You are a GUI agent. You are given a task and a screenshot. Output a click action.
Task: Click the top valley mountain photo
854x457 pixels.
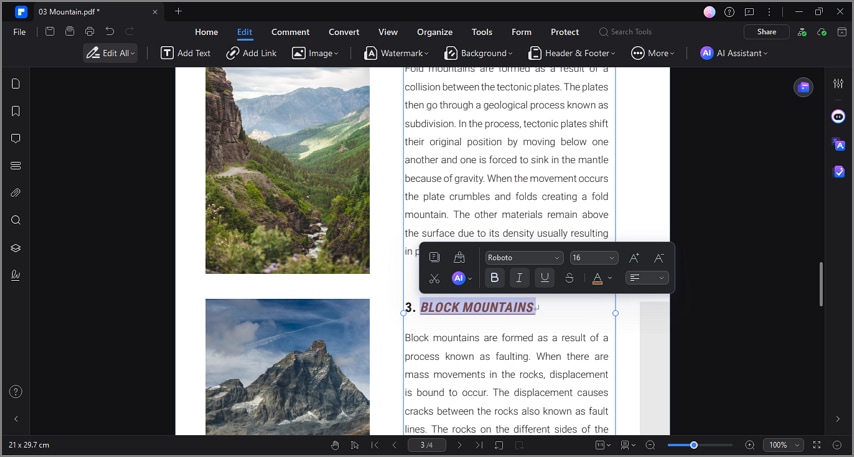click(x=288, y=170)
